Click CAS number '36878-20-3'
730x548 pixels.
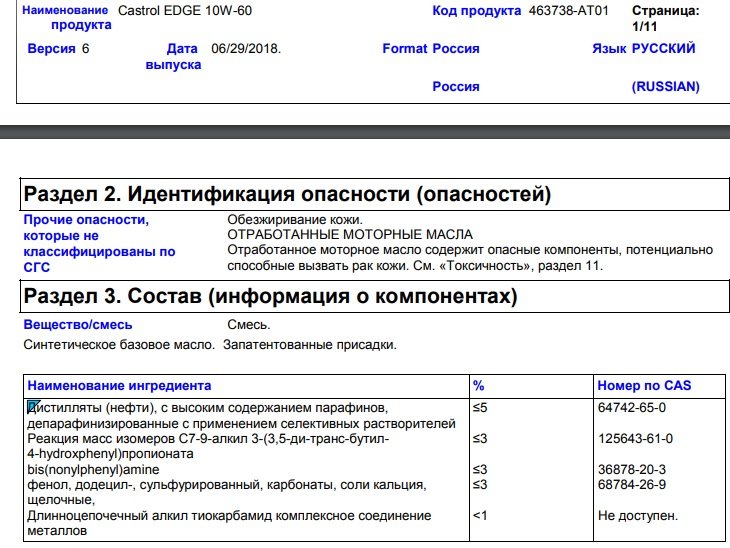coord(632,469)
